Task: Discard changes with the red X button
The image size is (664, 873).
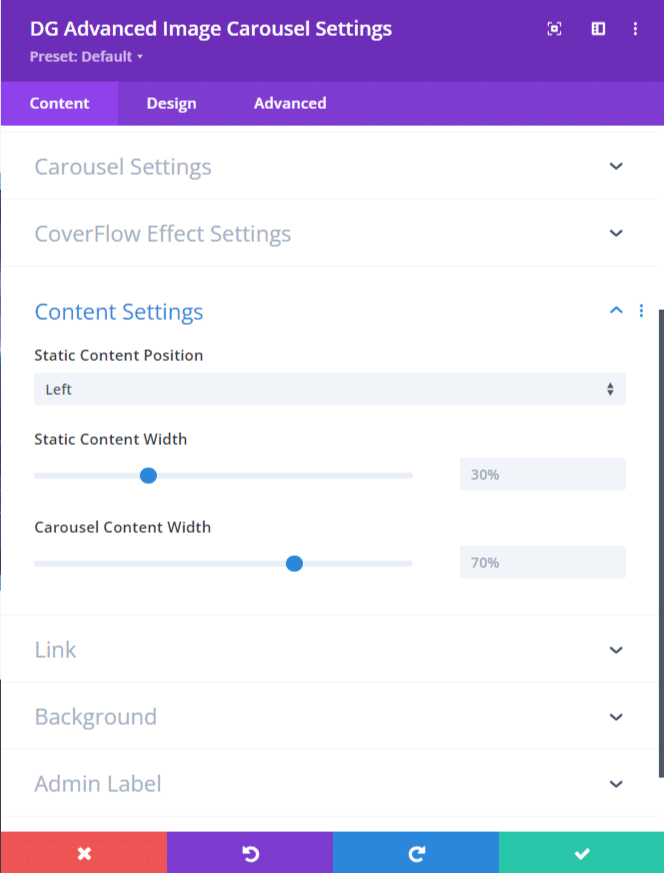Action: (x=84, y=852)
